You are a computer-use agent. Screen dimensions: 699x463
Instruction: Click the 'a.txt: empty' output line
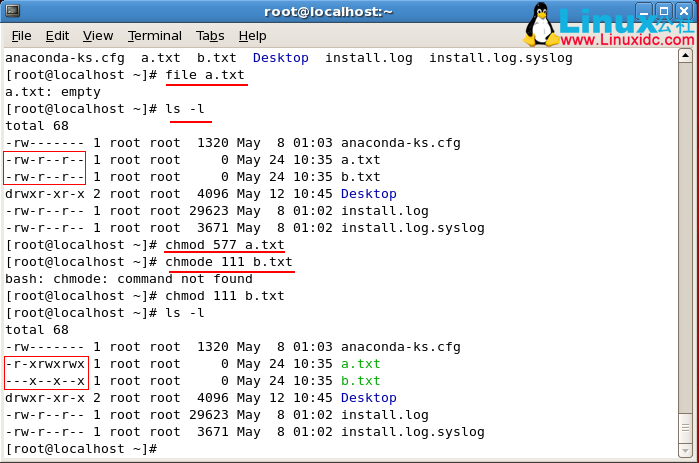tap(53, 92)
